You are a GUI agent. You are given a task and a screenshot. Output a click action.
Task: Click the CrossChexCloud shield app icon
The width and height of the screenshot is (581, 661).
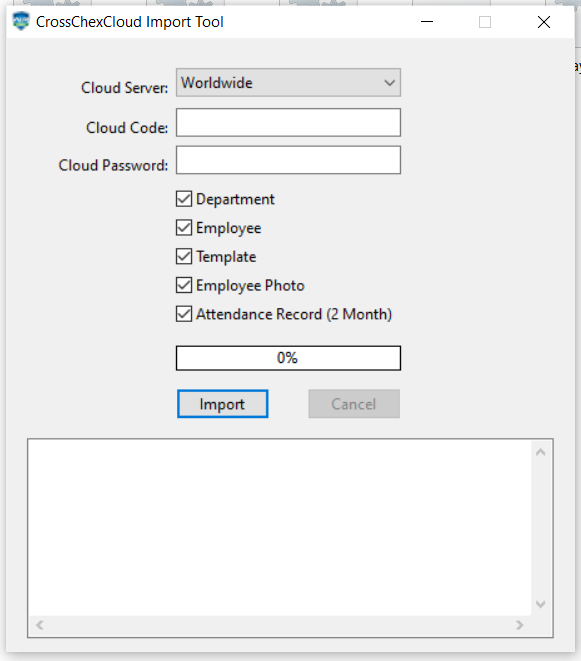coord(21,21)
